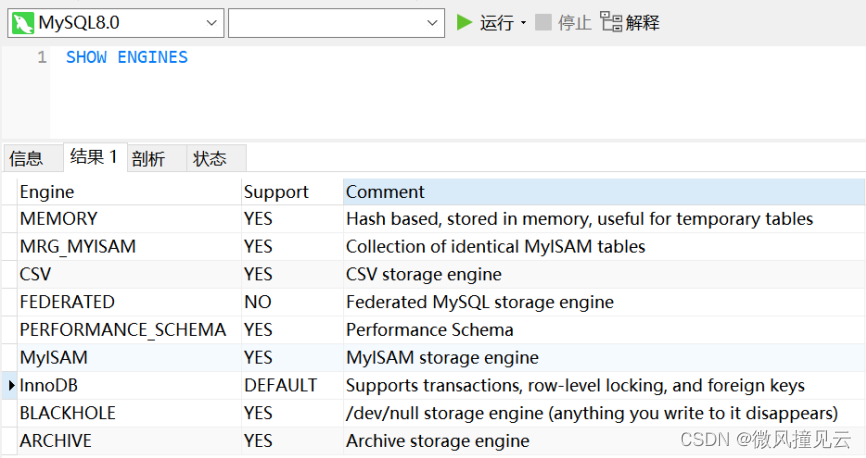Click the gray Stop square icon
866x458 pixels.
543,23
